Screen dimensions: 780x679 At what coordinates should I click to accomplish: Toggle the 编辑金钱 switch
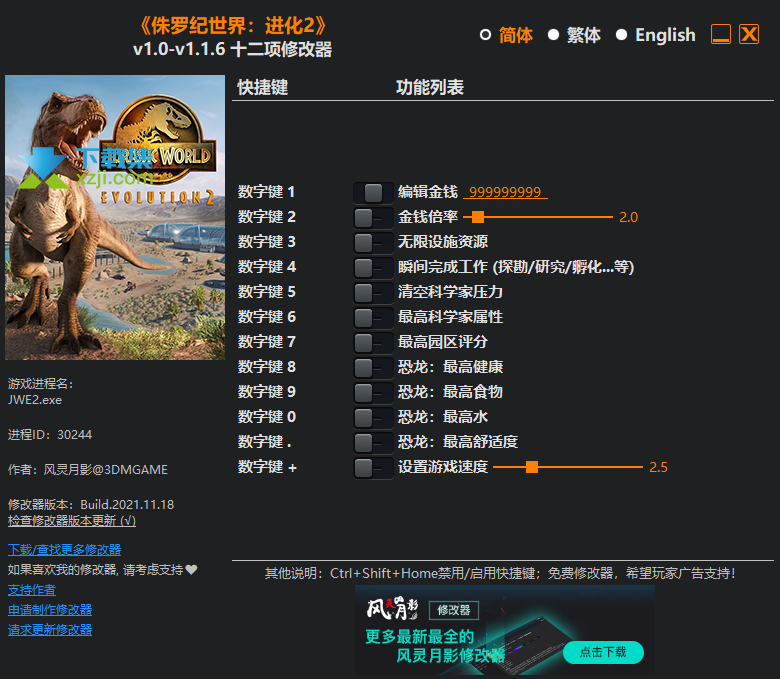pyautogui.click(x=373, y=193)
